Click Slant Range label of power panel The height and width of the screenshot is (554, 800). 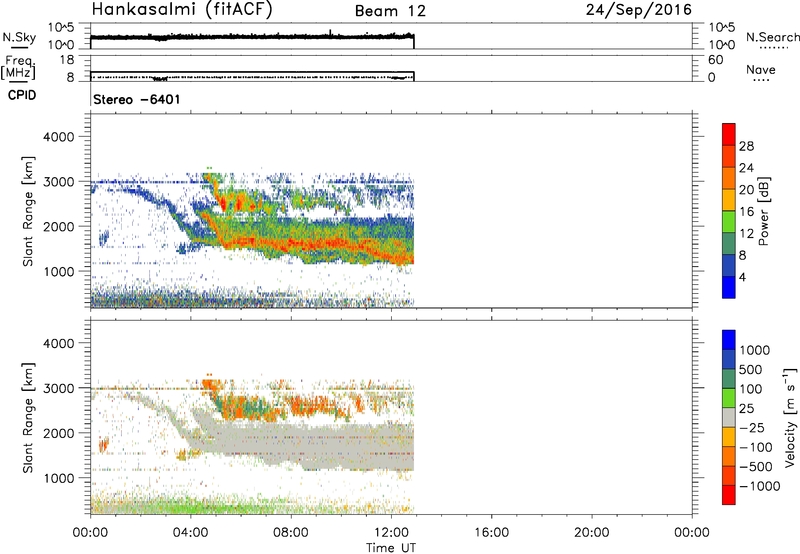coord(28,211)
